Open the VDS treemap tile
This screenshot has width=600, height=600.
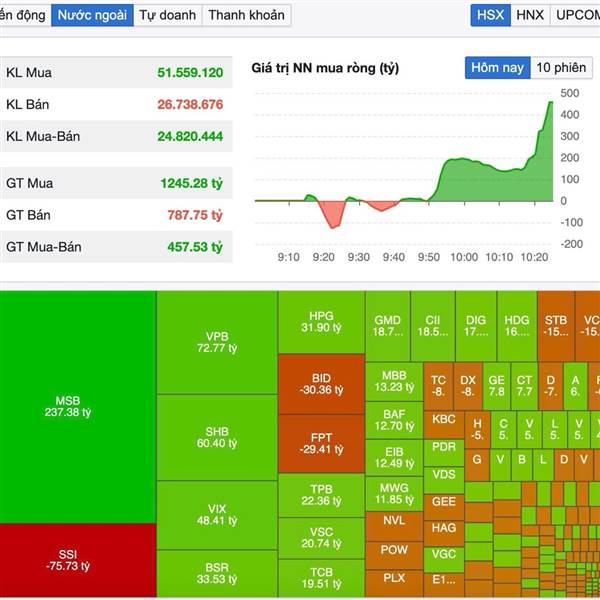click(x=444, y=480)
